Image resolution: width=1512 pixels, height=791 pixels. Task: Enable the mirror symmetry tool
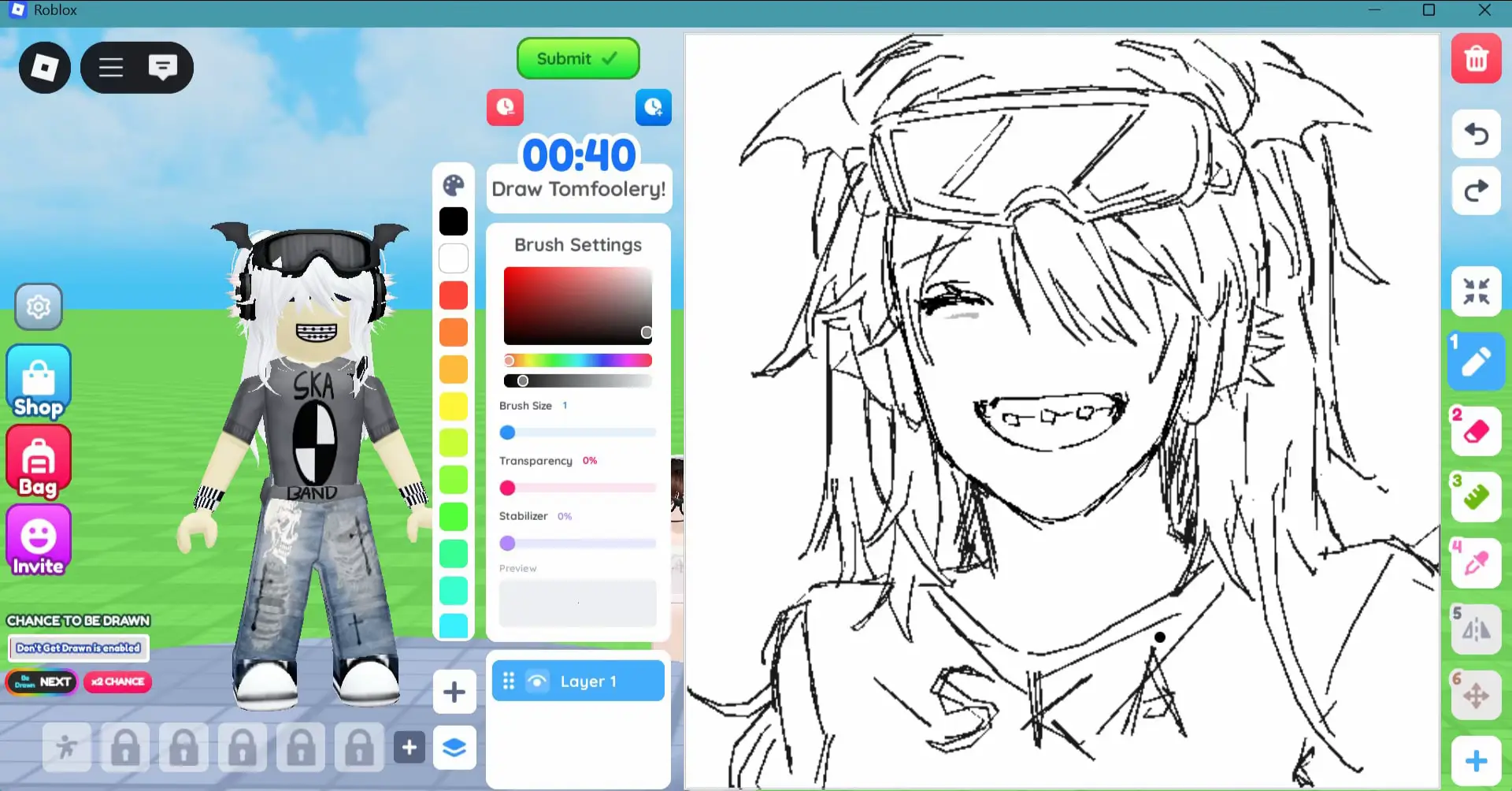click(x=1477, y=628)
